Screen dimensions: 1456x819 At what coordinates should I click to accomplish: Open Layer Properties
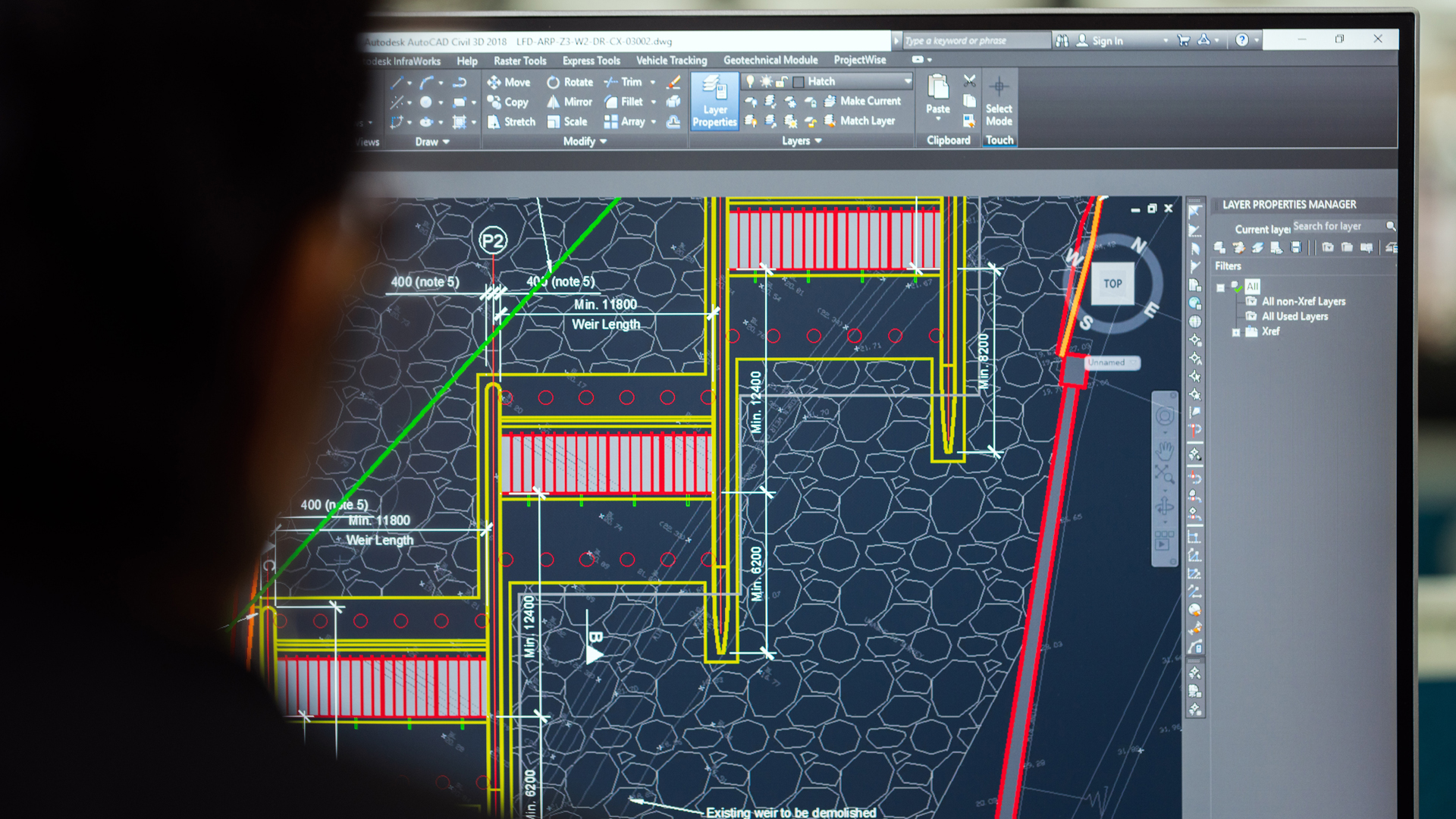coord(714,101)
